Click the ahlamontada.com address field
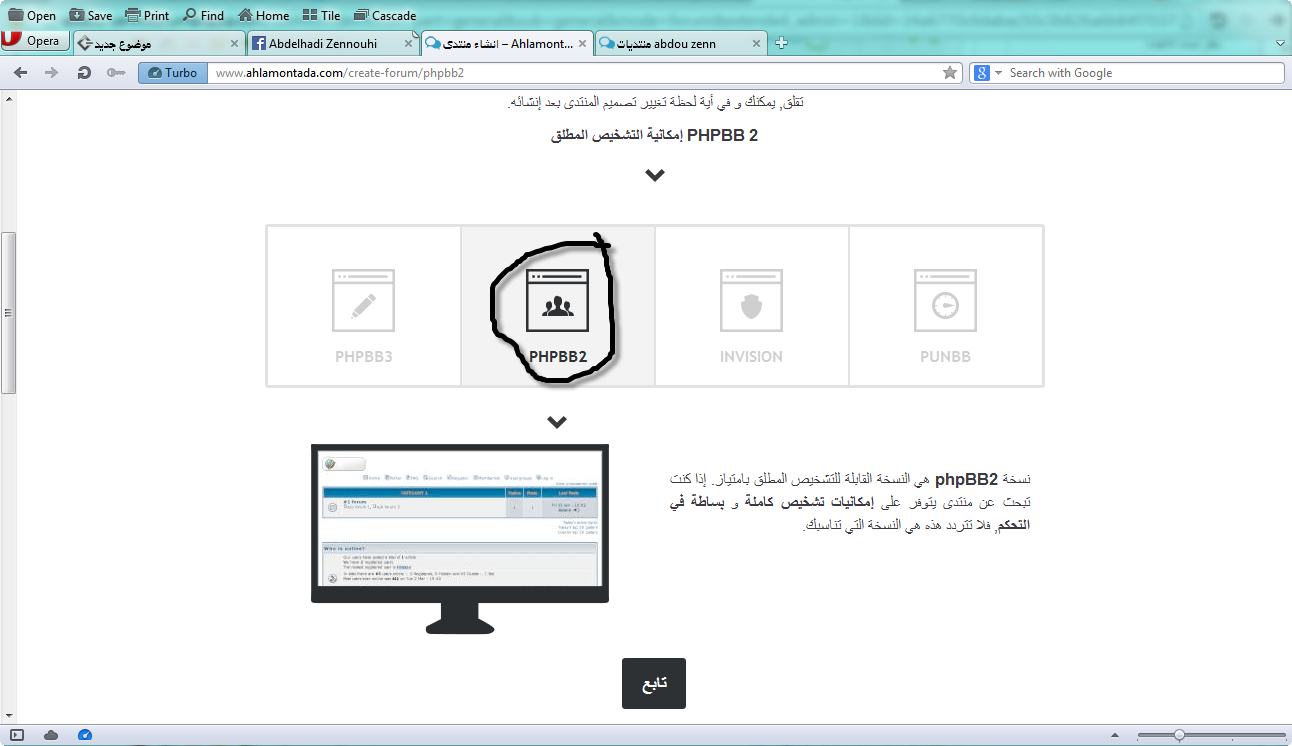The image size is (1292, 746). coord(574,72)
